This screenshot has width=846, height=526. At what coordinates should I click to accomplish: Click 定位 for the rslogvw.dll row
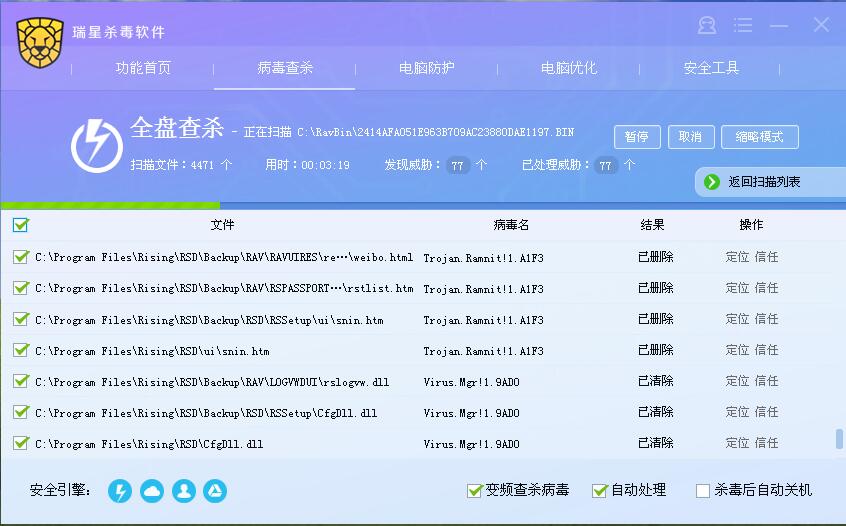point(737,381)
